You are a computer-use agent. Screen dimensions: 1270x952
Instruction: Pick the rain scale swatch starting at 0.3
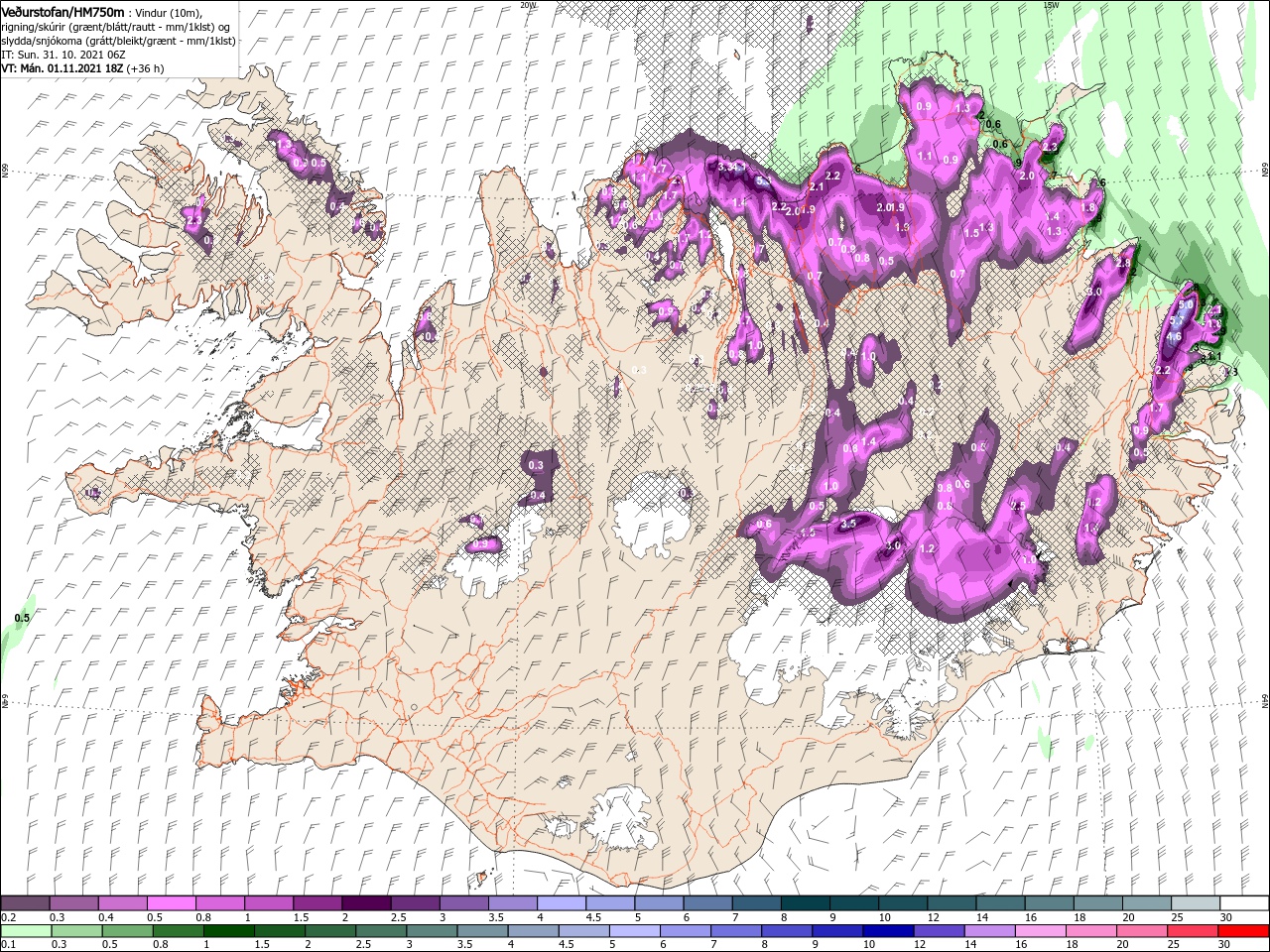point(77,931)
